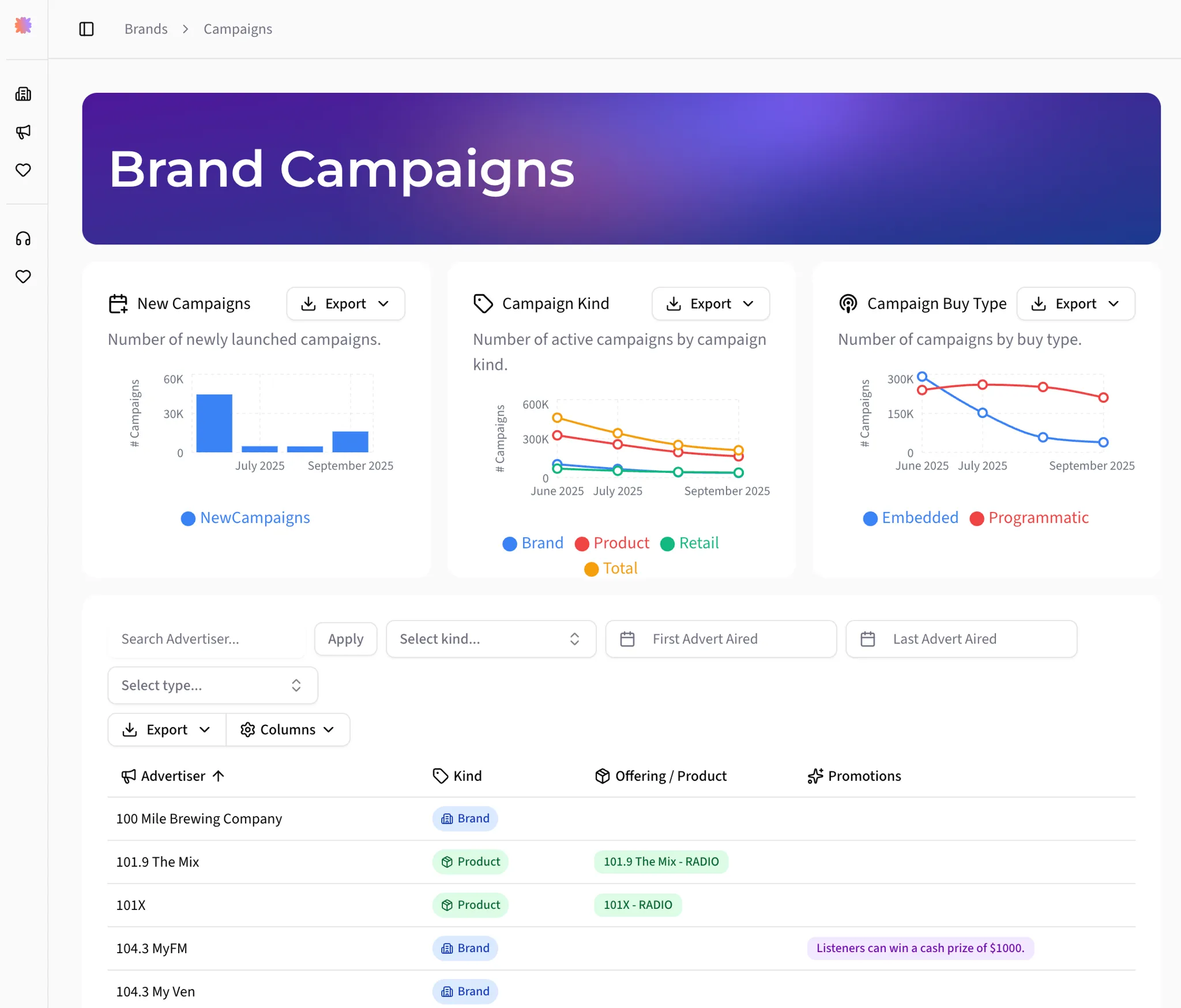
Task: Sort by the Advertiser column header
Action: click(x=173, y=776)
